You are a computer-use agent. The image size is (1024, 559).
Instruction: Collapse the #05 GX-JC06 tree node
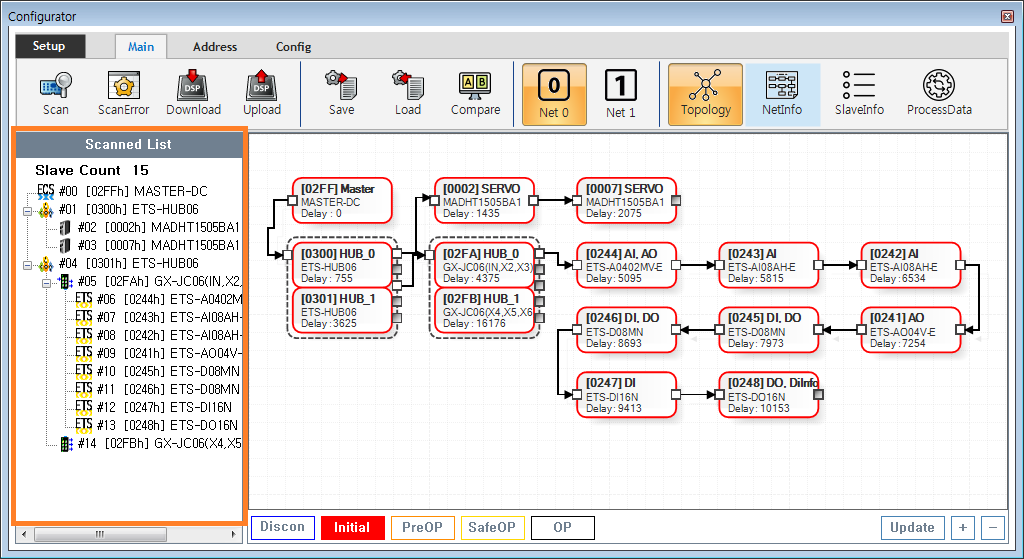pos(47,282)
